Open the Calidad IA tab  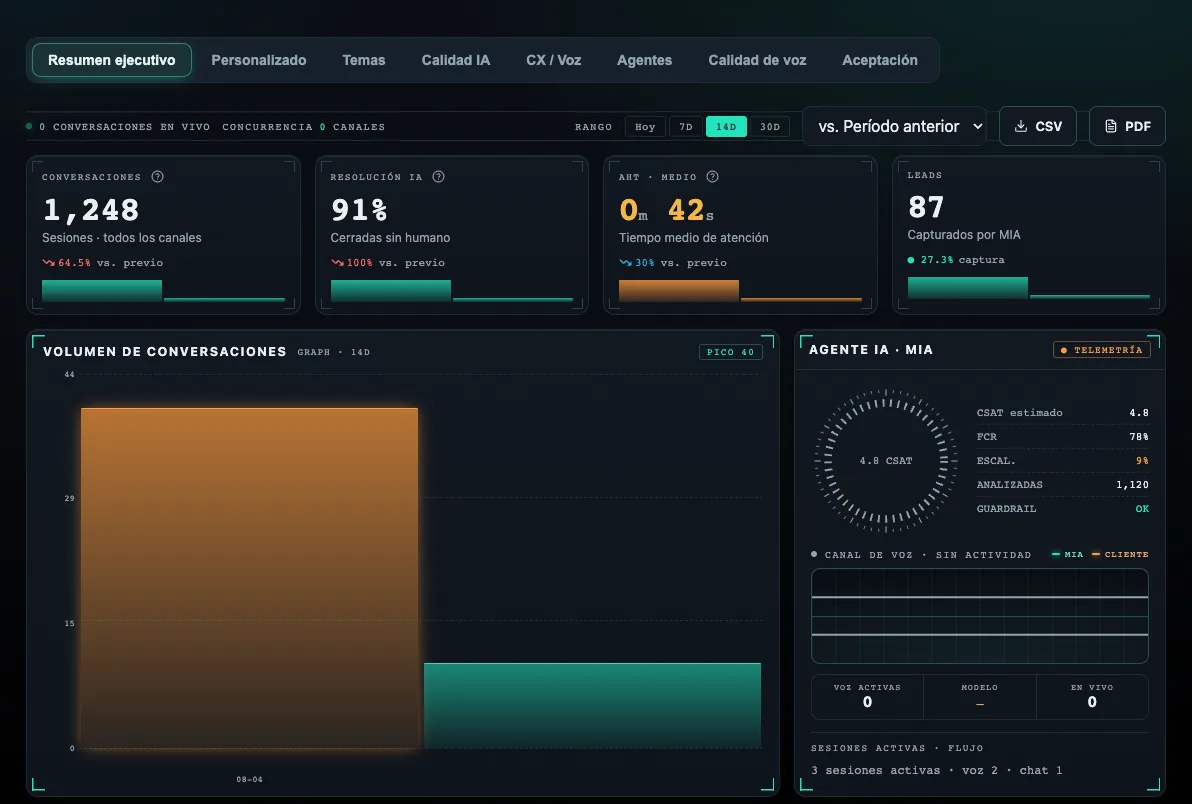455,60
